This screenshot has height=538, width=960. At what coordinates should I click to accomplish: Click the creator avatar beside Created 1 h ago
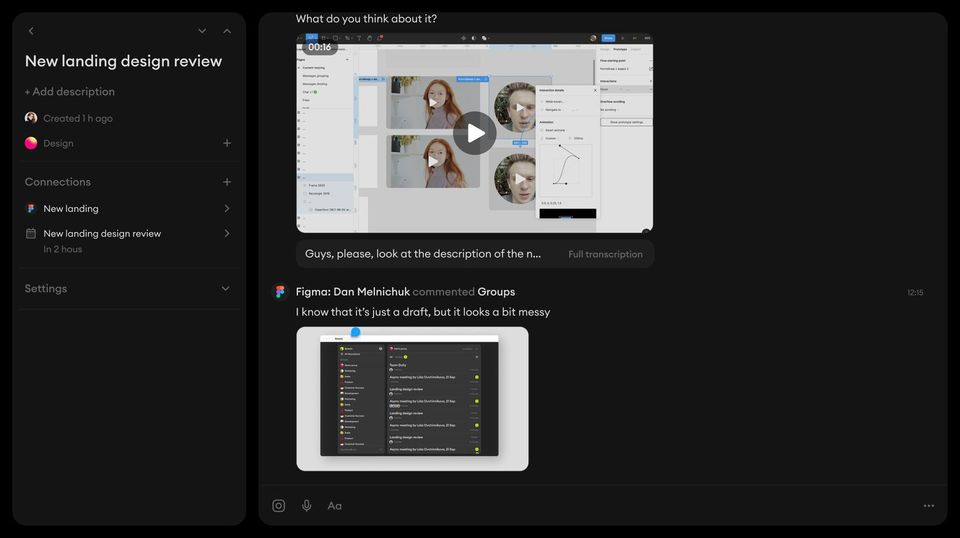[31, 118]
